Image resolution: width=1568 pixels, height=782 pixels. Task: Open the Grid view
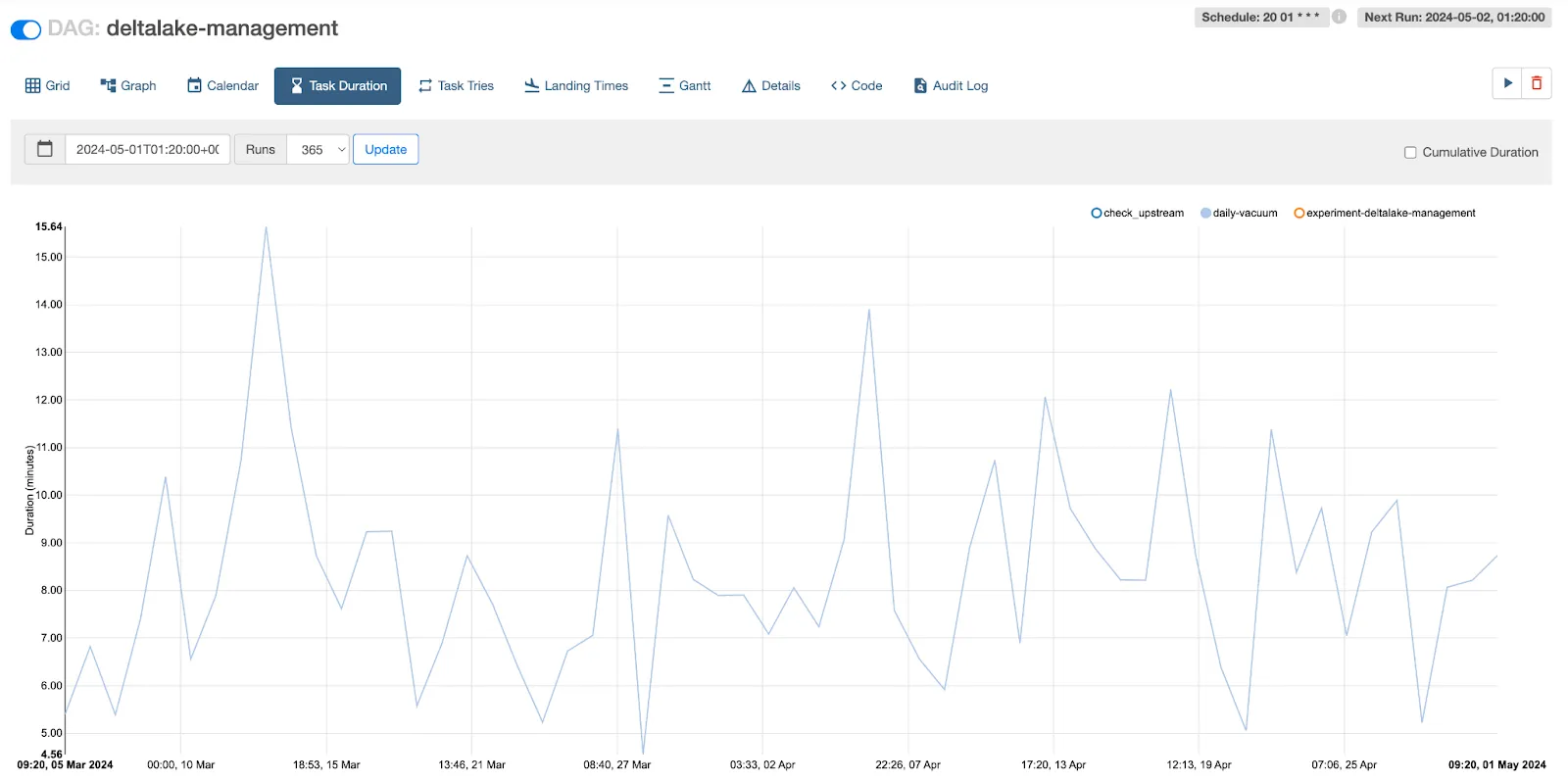coord(47,86)
